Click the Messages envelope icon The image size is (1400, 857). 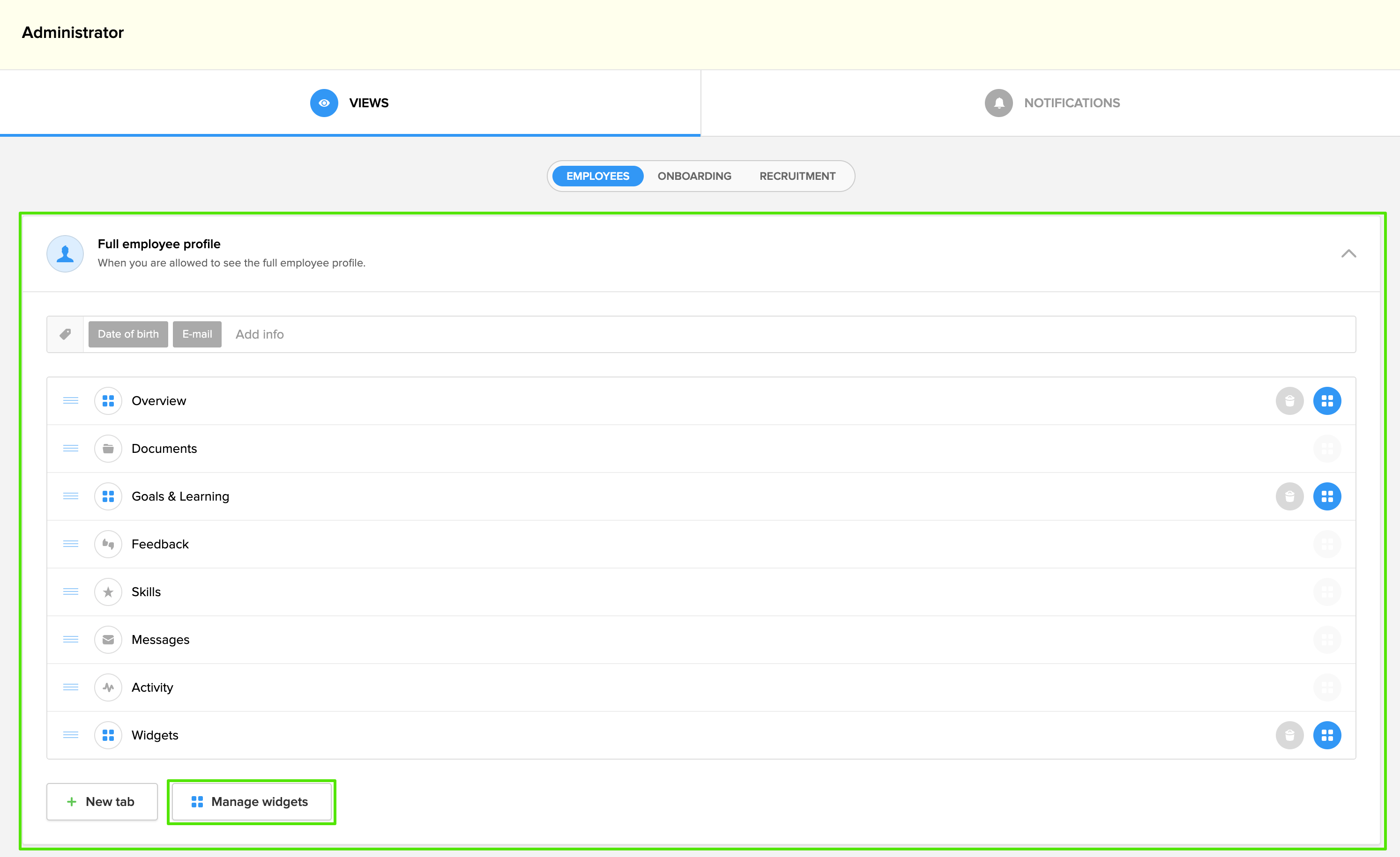point(108,640)
